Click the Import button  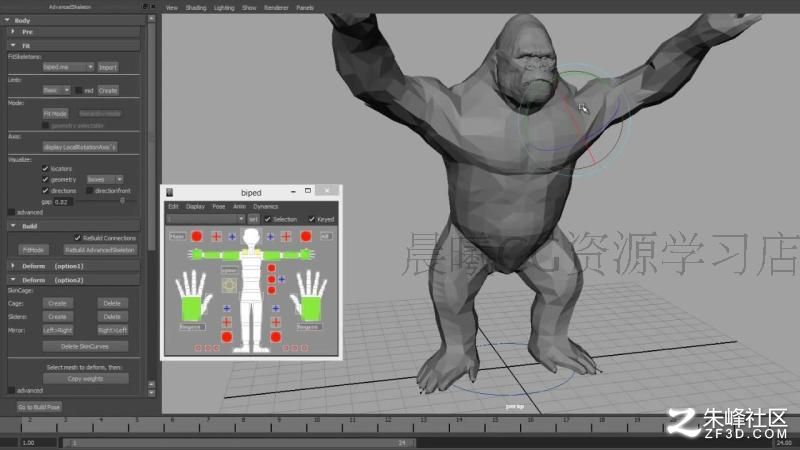(108, 67)
